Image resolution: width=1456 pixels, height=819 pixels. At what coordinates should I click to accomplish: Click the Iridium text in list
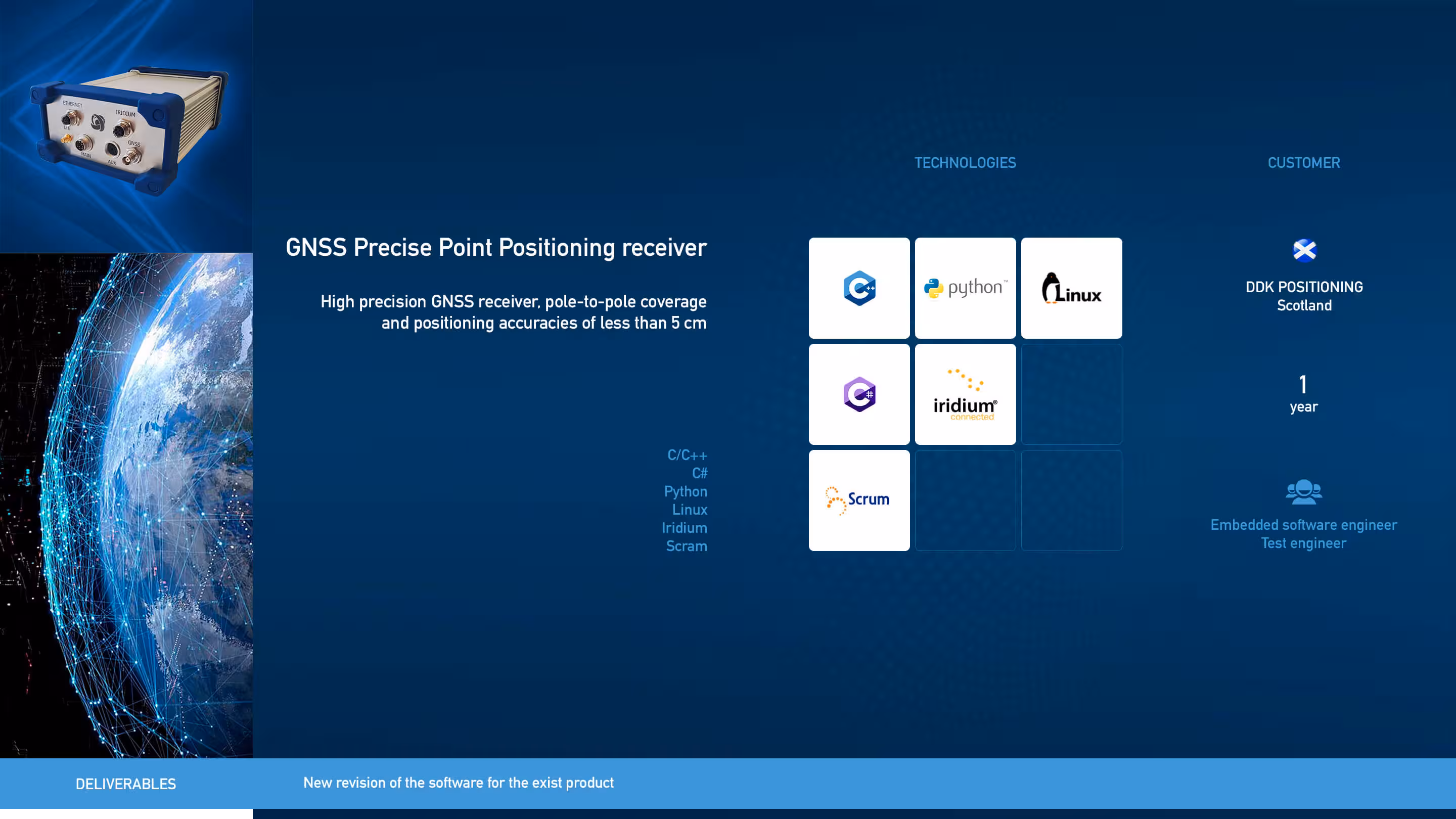(x=684, y=527)
